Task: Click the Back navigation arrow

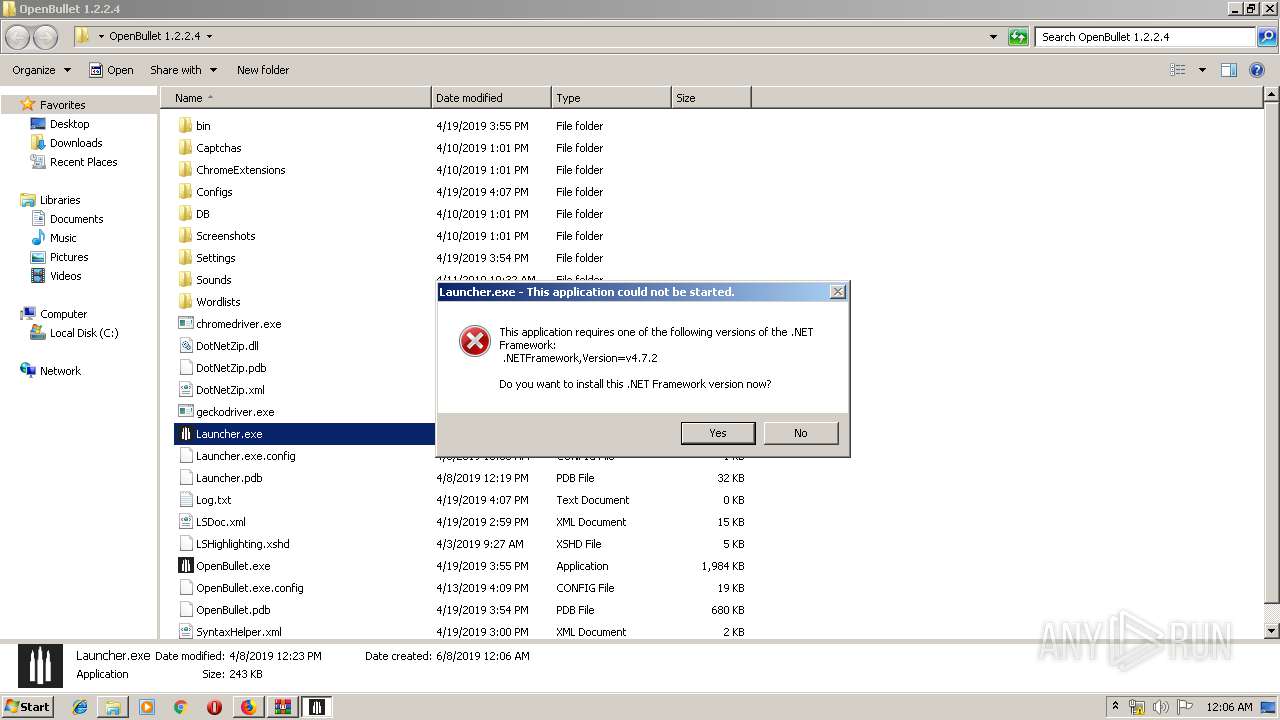Action: pos(18,37)
